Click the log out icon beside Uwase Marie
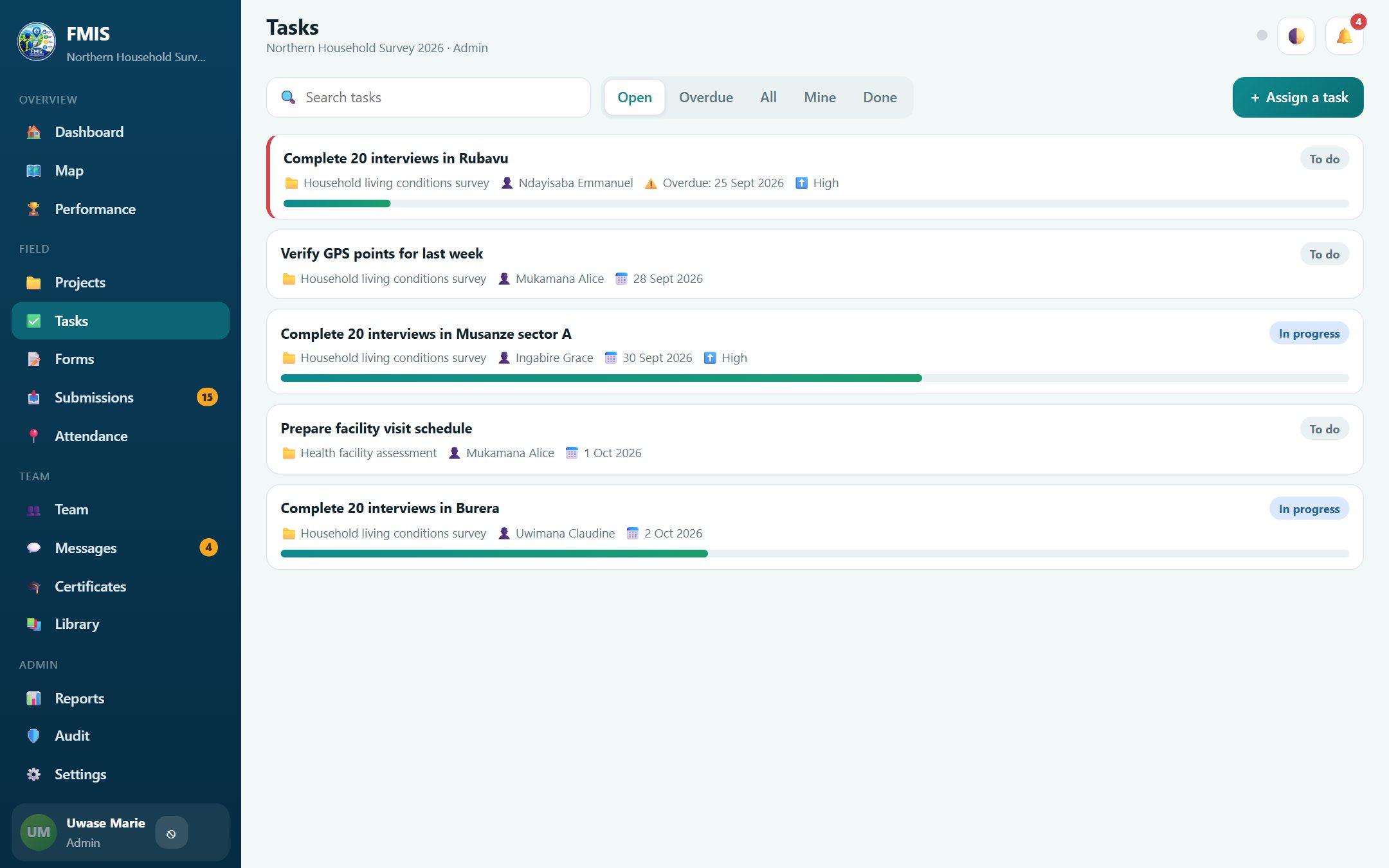The width and height of the screenshot is (1389, 868). pos(171,833)
